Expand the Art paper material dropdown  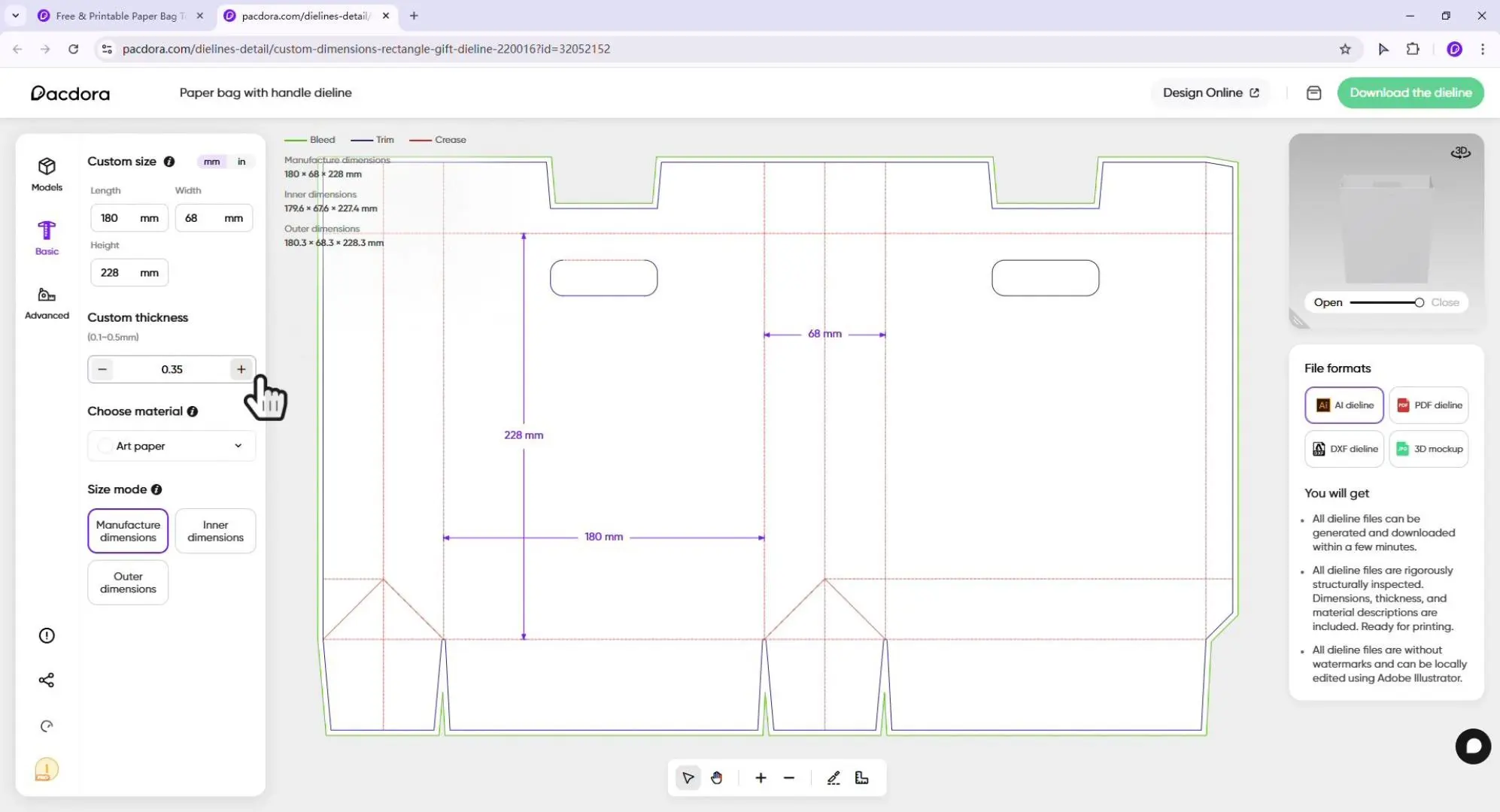[x=172, y=446]
